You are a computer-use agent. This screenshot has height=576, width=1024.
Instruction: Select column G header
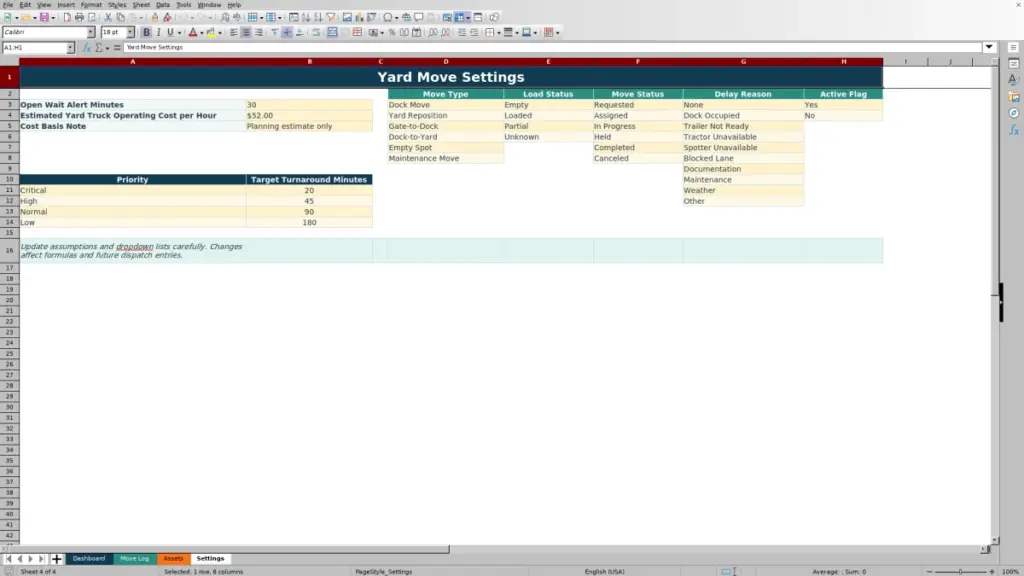[x=743, y=61]
